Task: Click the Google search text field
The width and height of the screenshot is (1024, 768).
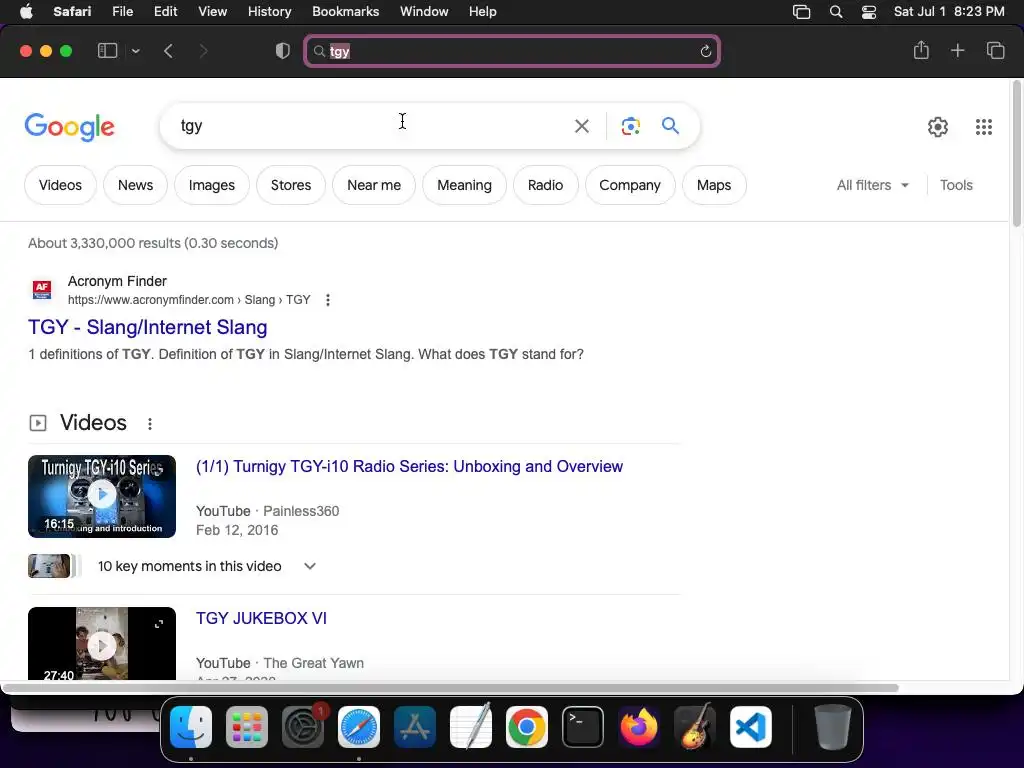Action: [x=372, y=126]
